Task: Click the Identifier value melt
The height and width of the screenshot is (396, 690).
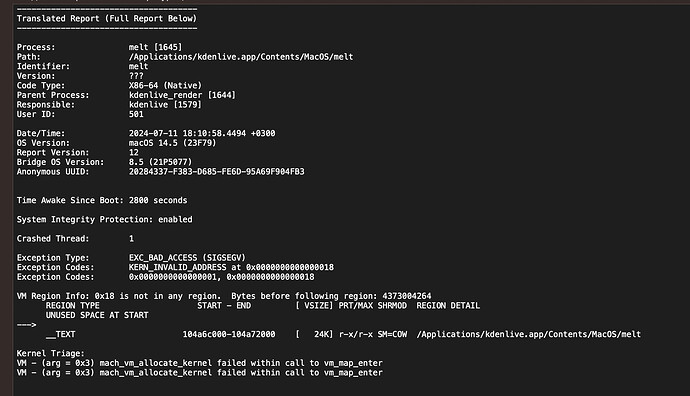Action: [138, 66]
